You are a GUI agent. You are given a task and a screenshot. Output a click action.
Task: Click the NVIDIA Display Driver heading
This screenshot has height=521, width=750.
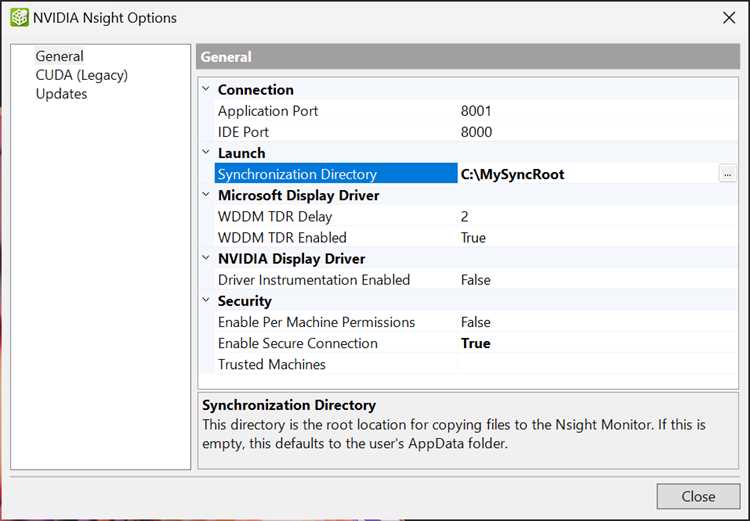291,259
